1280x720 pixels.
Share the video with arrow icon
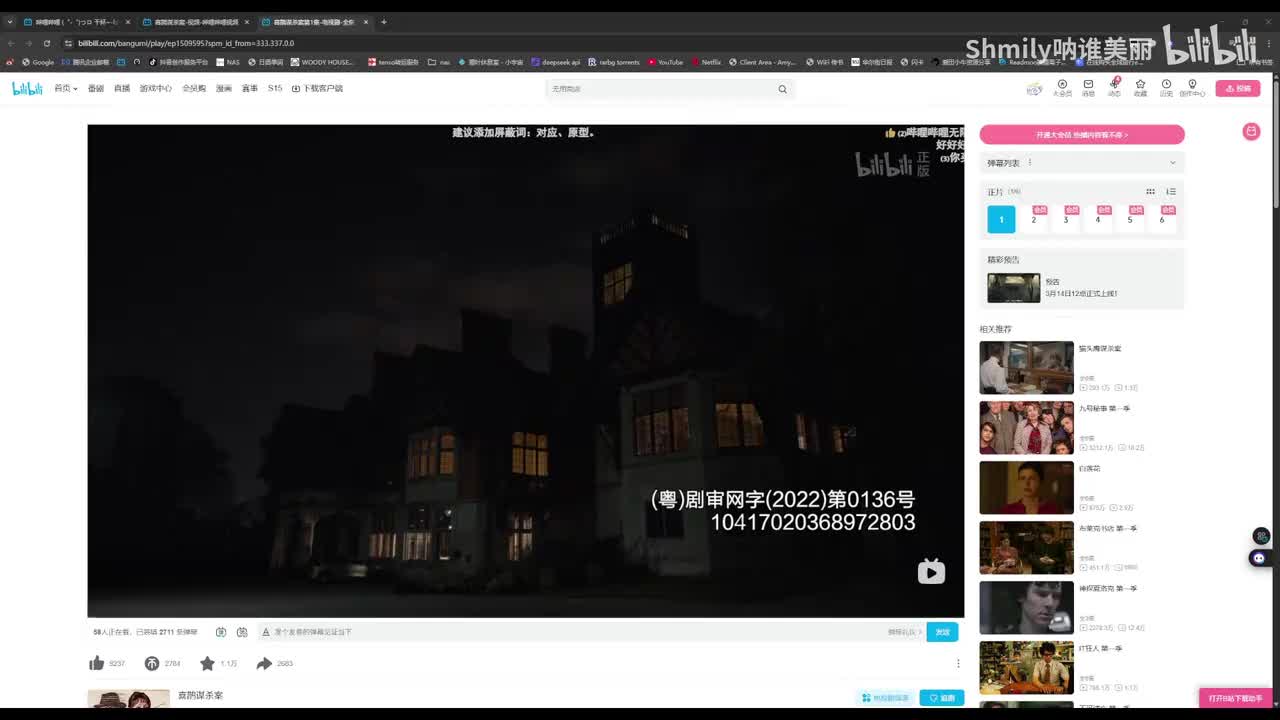[264, 663]
